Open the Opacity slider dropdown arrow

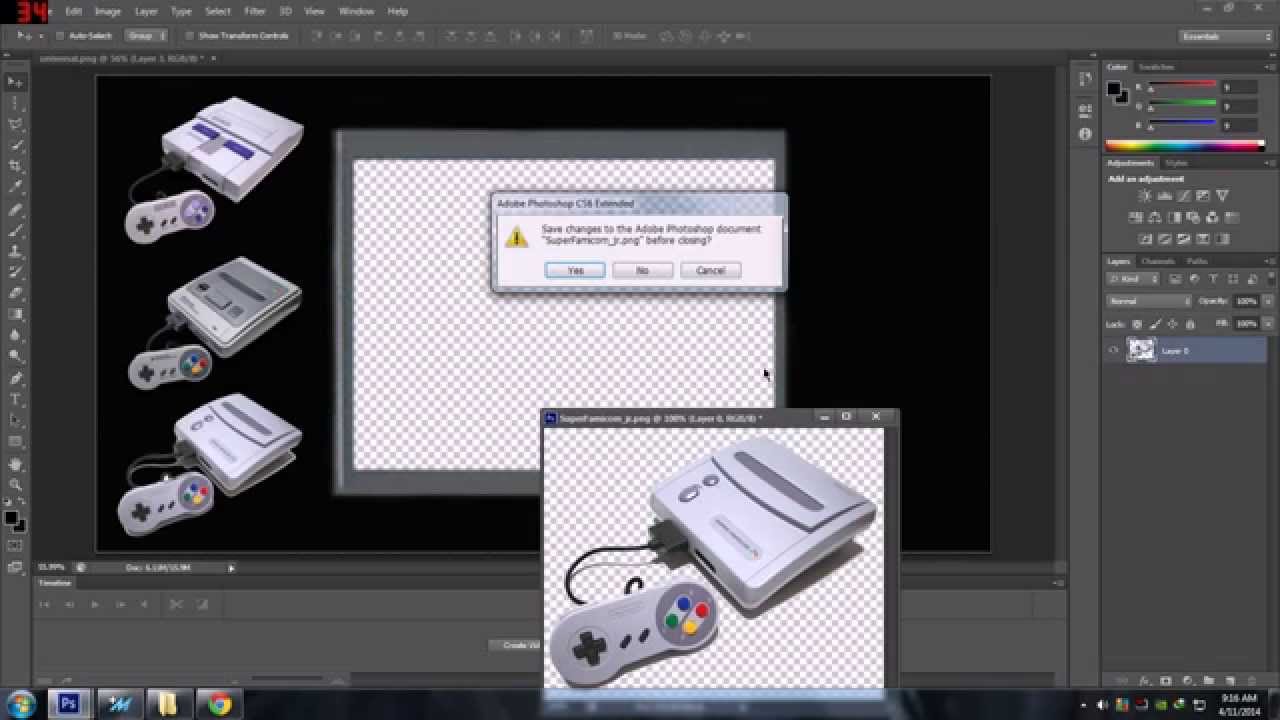(x=1269, y=301)
